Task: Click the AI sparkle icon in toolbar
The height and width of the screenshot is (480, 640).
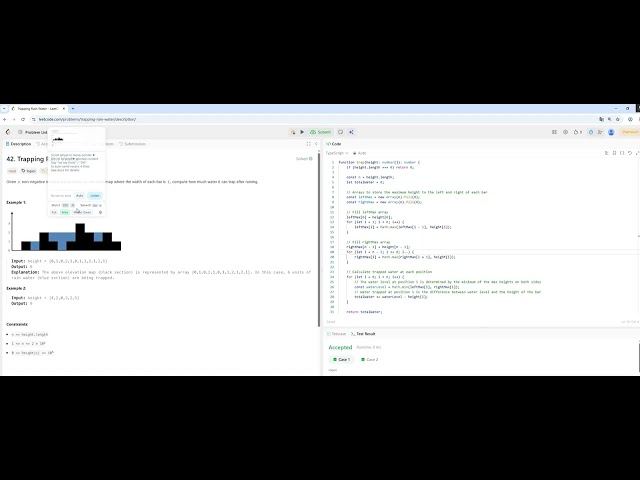Action: click(351, 132)
